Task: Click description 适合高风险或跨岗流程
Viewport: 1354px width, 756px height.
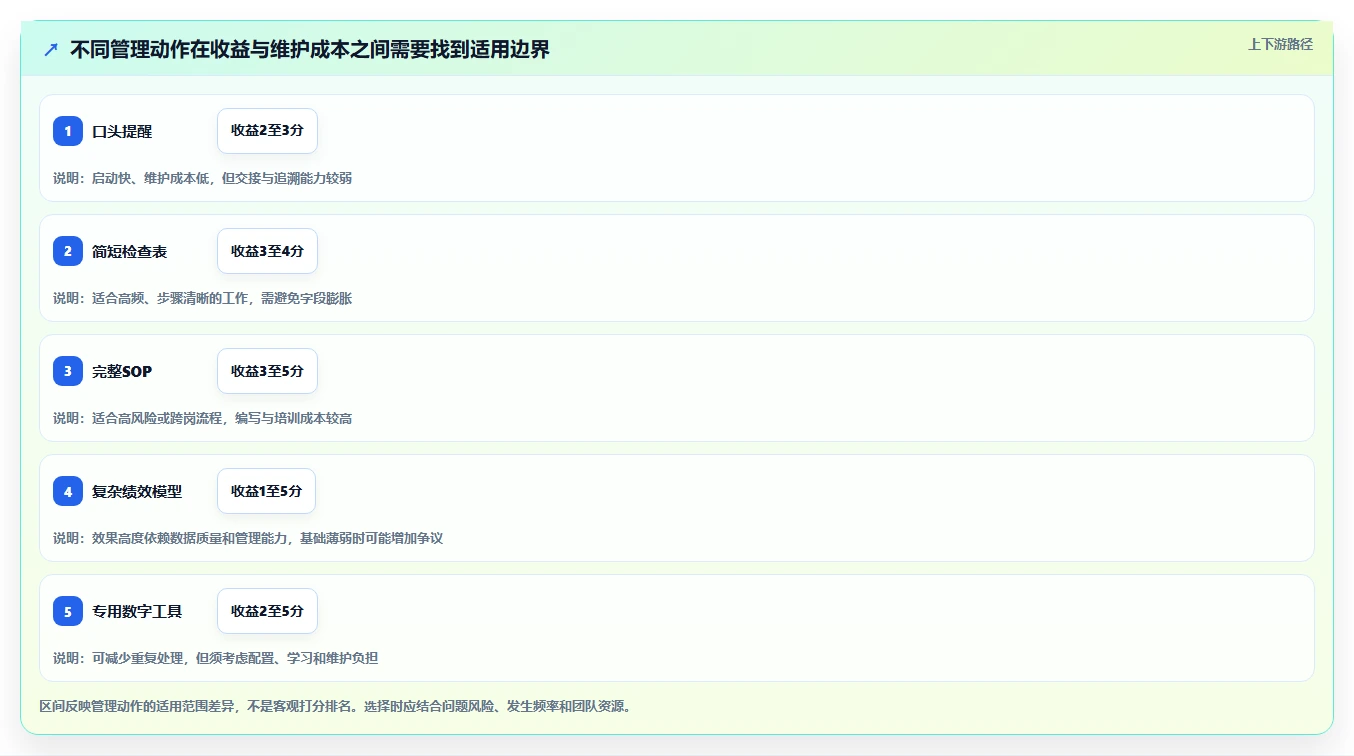Action: 202,418
